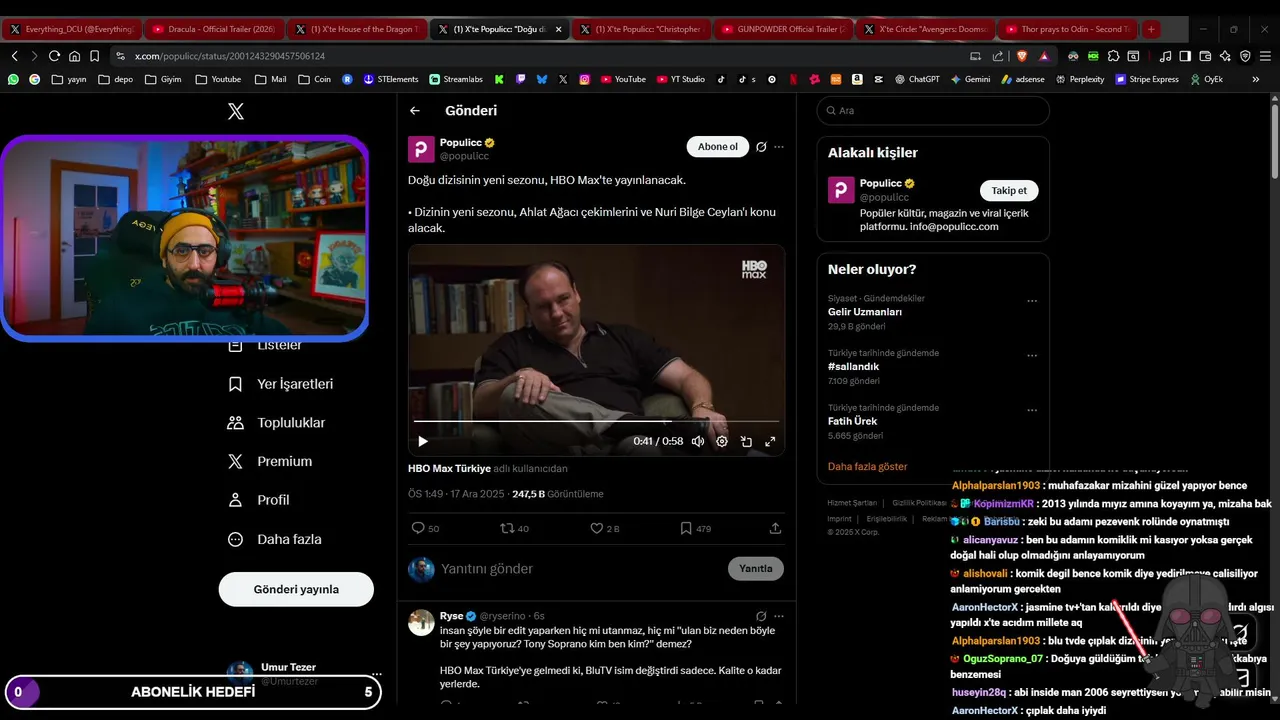
Task: Click the Yanıtla reply button
Action: pos(756,568)
